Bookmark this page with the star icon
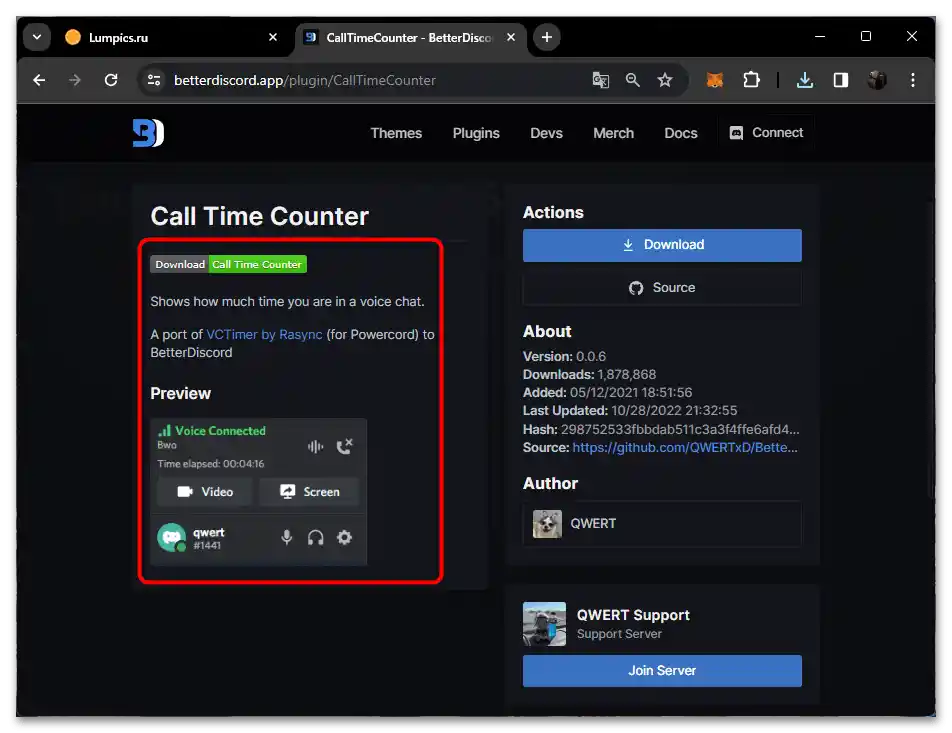 665,80
